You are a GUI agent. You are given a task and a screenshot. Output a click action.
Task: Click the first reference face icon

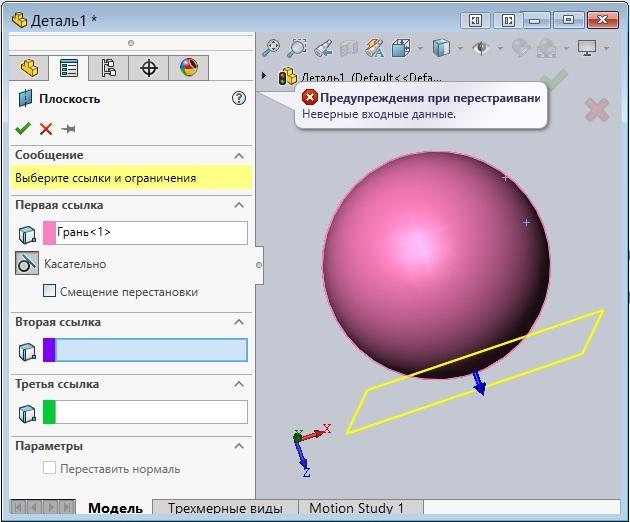(27, 234)
